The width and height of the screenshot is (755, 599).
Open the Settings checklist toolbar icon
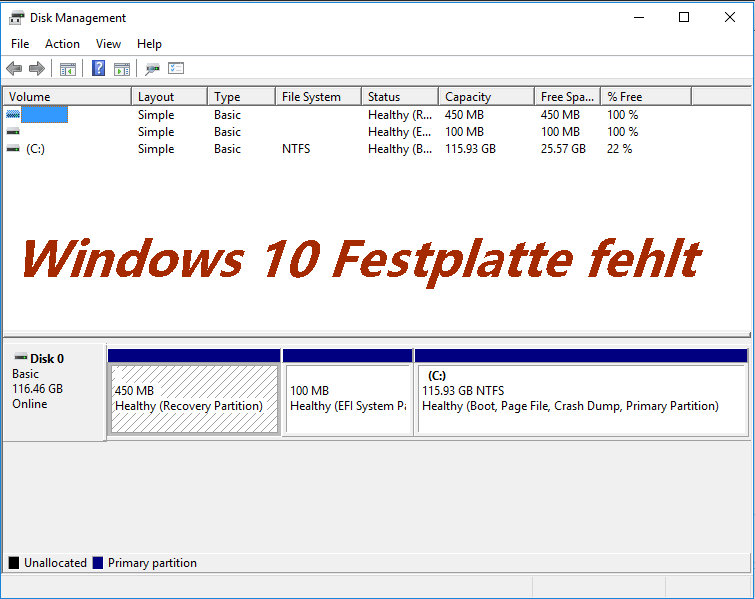tap(176, 68)
